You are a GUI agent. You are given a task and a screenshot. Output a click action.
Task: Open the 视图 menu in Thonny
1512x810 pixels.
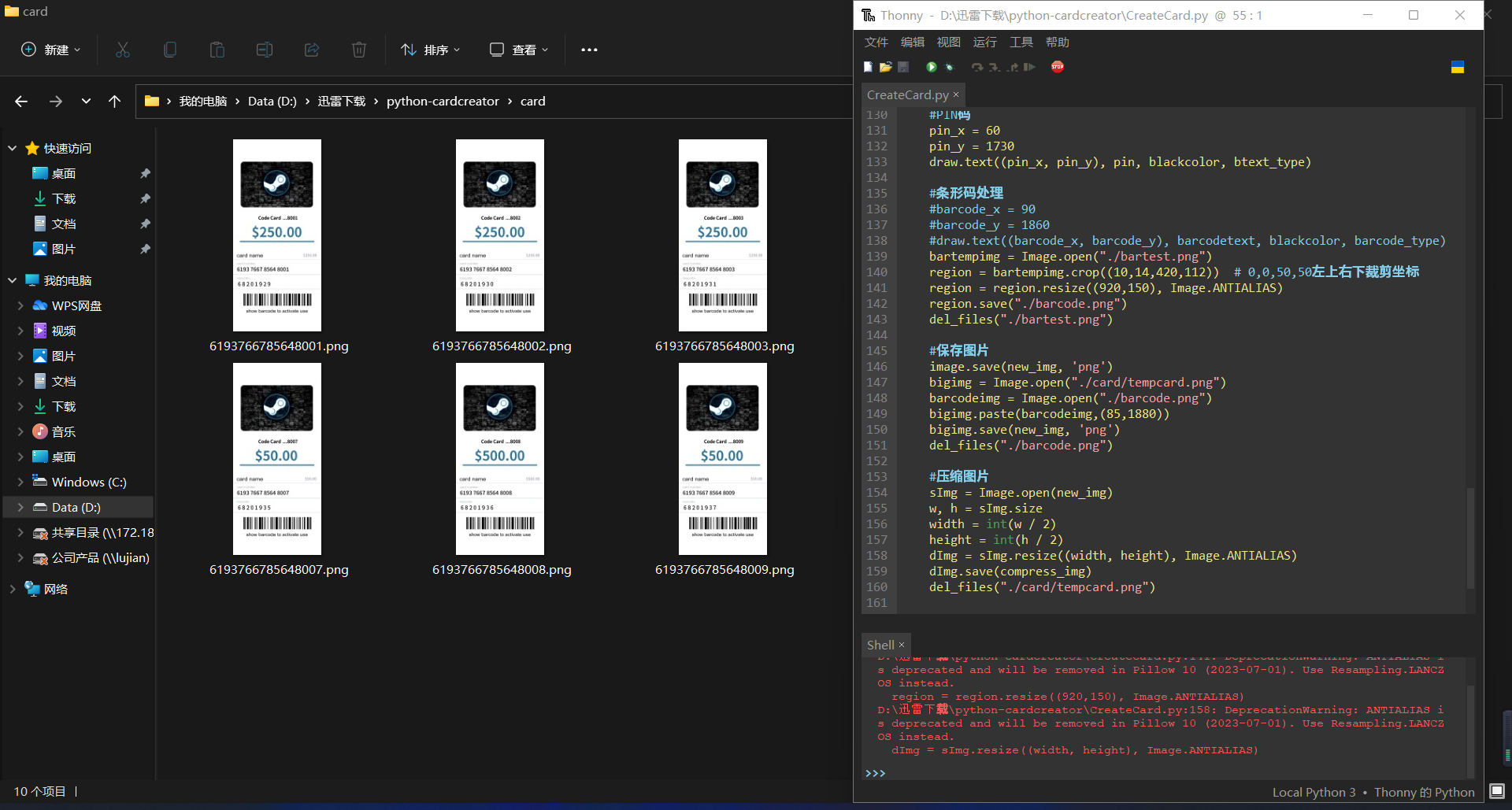coord(949,42)
